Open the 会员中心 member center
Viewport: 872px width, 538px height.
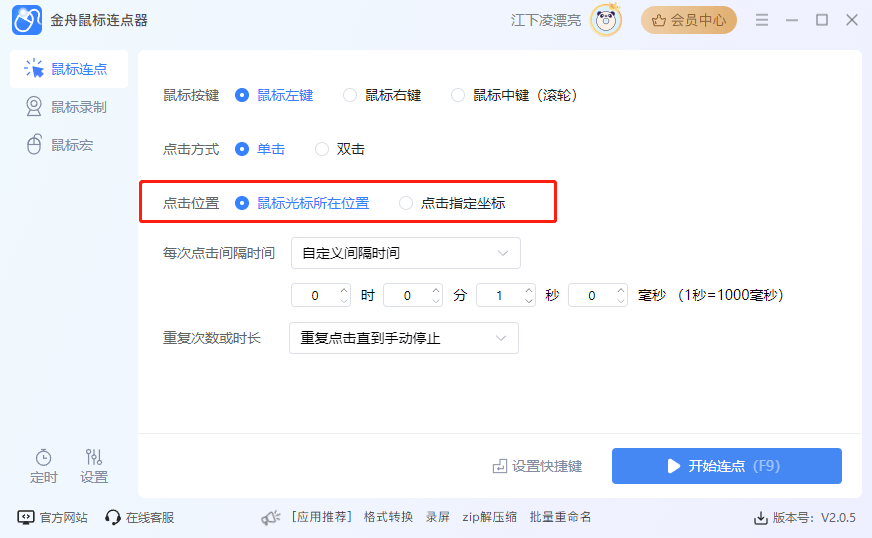pyautogui.click(x=688, y=20)
